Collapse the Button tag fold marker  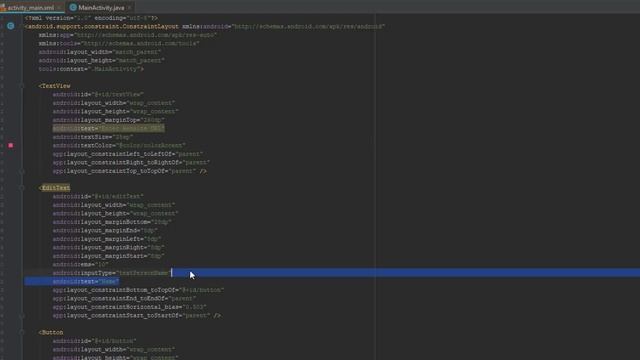tap(22, 332)
